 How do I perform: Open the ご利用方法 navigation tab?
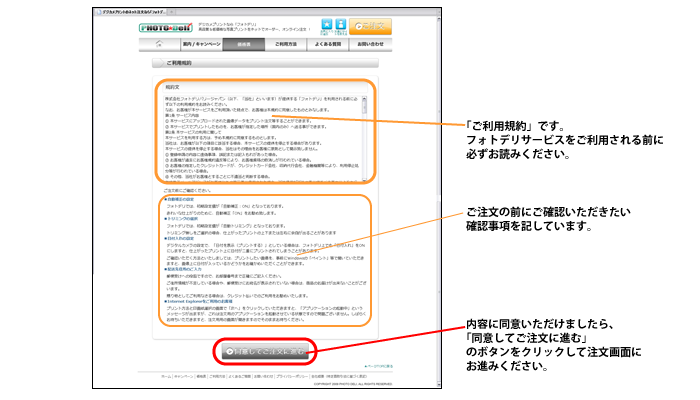(285, 45)
